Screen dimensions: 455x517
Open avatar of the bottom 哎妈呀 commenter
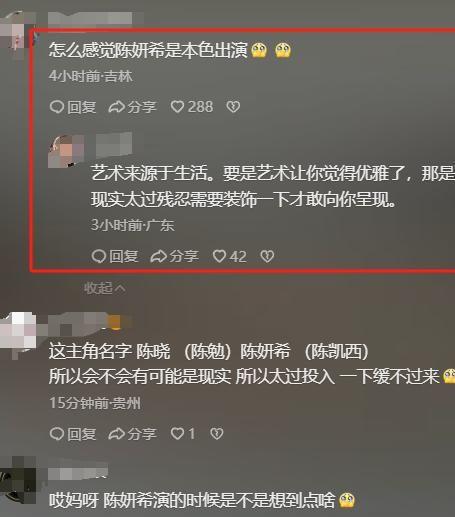pyautogui.click(x=17, y=480)
